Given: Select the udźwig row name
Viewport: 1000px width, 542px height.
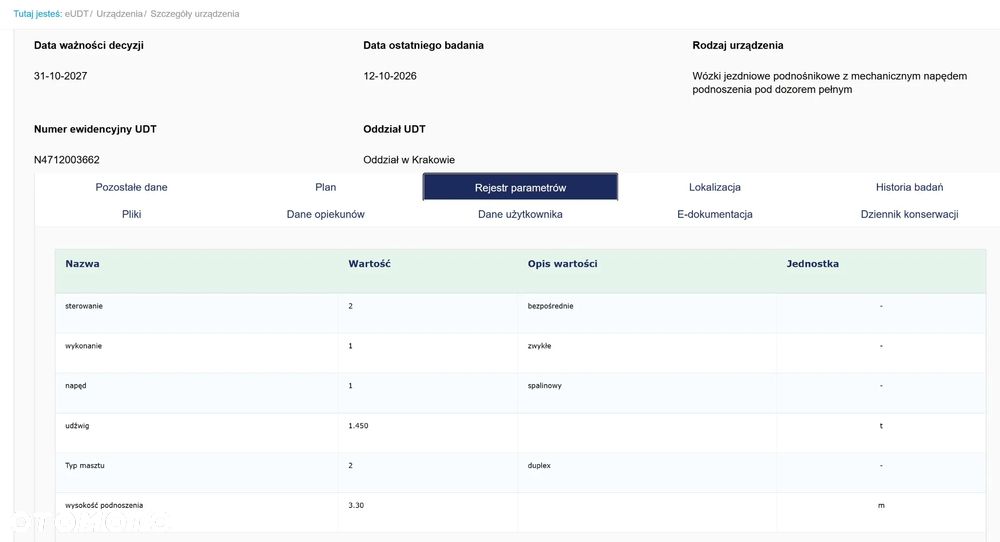Looking at the screenshot, I should [x=77, y=425].
